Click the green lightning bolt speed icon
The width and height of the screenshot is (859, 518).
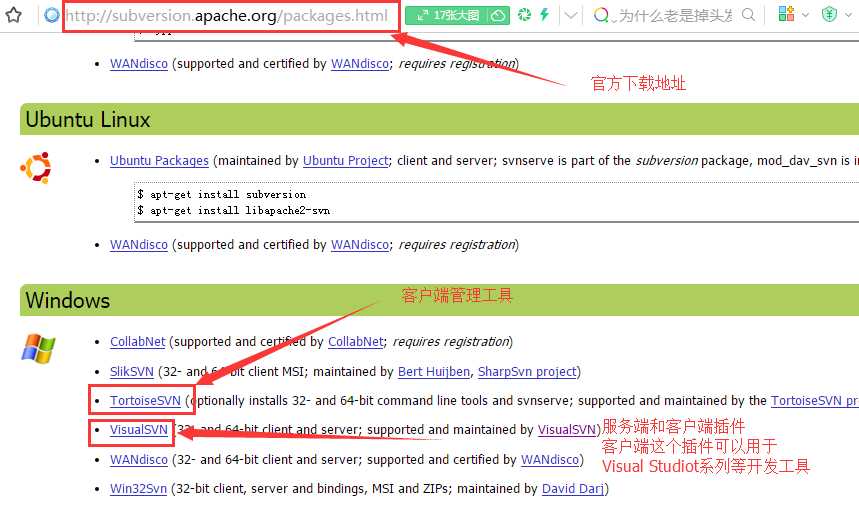pyautogui.click(x=544, y=15)
